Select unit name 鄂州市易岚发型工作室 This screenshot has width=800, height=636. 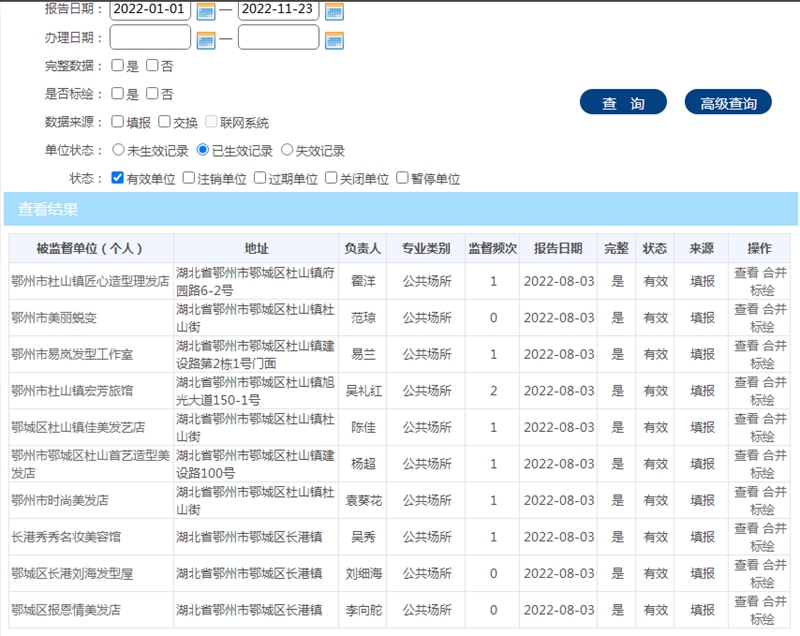[72, 354]
